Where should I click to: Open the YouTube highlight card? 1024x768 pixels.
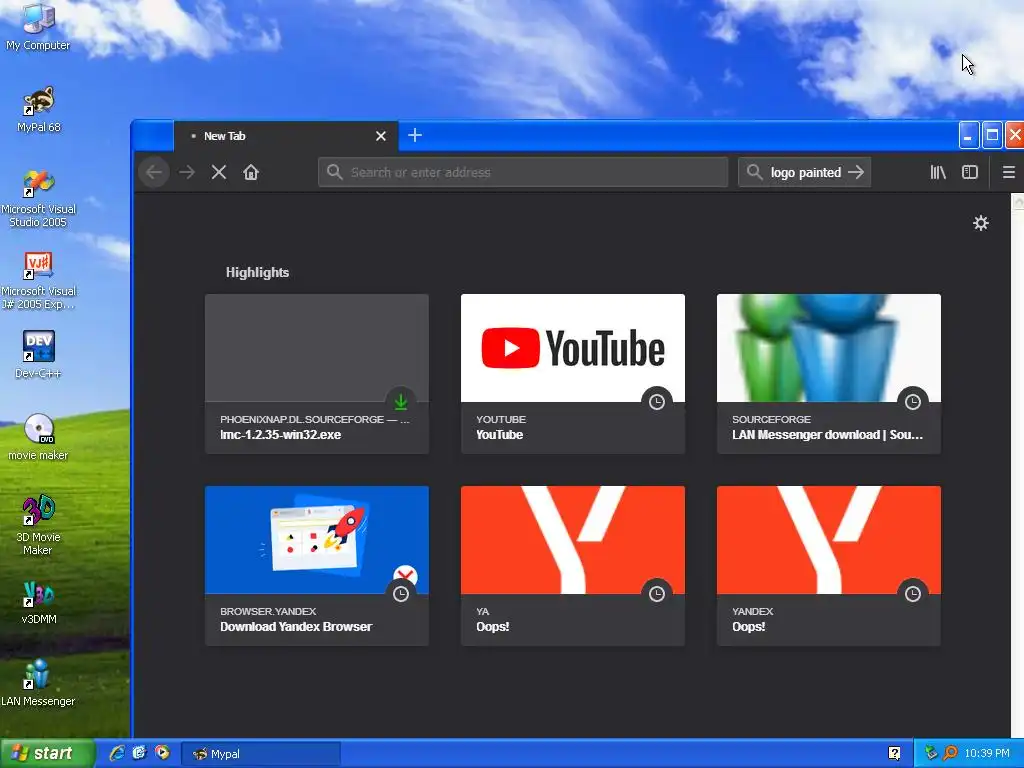coord(573,374)
